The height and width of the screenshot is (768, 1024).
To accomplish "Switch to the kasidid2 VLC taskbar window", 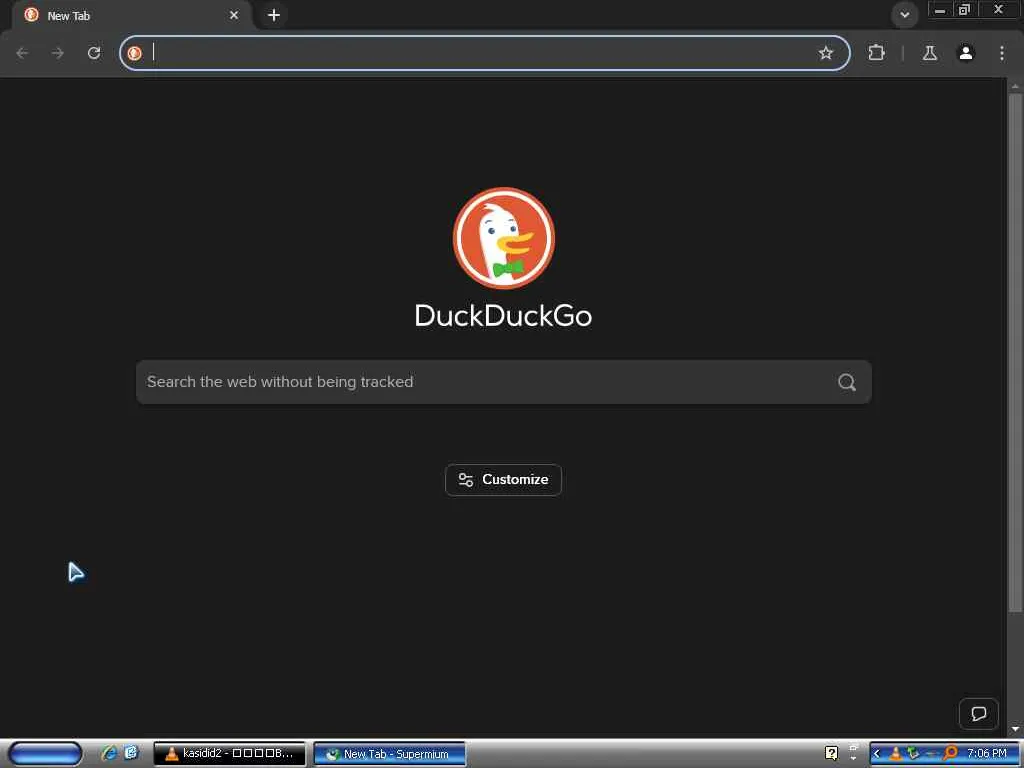I will pyautogui.click(x=229, y=754).
